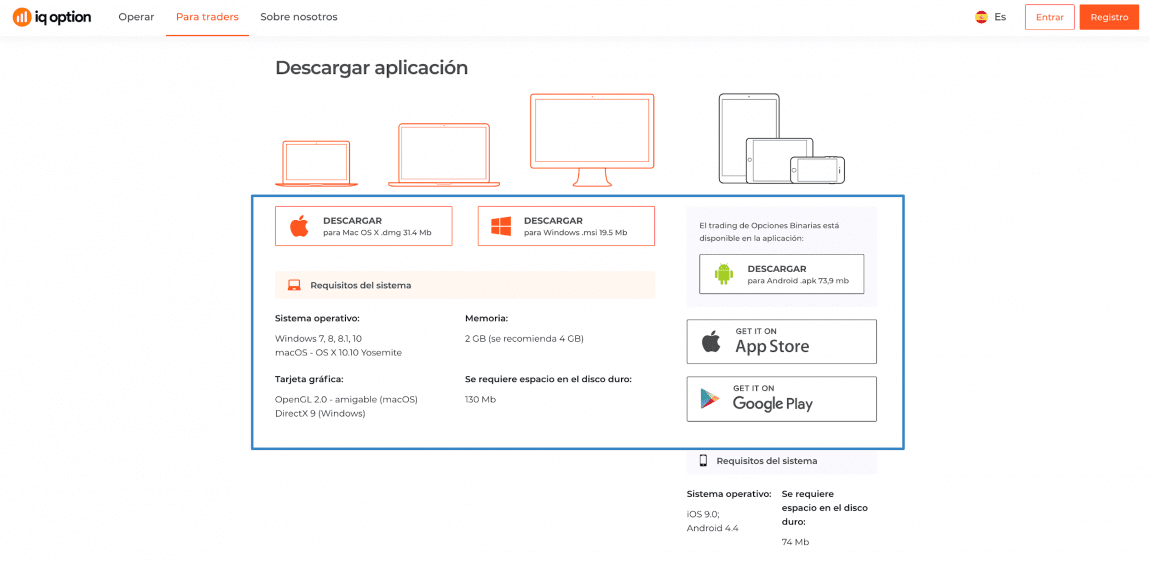Viewport: 1150px width, 561px height.
Task: Click the large orange desktop monitor illustration
Action: coord(592,138)
